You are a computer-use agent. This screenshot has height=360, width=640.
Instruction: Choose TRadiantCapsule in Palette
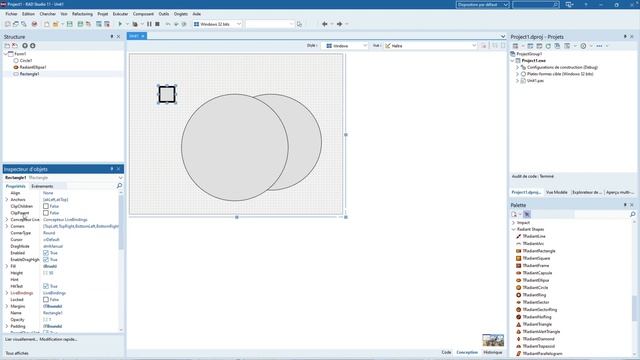pos(537,273)
